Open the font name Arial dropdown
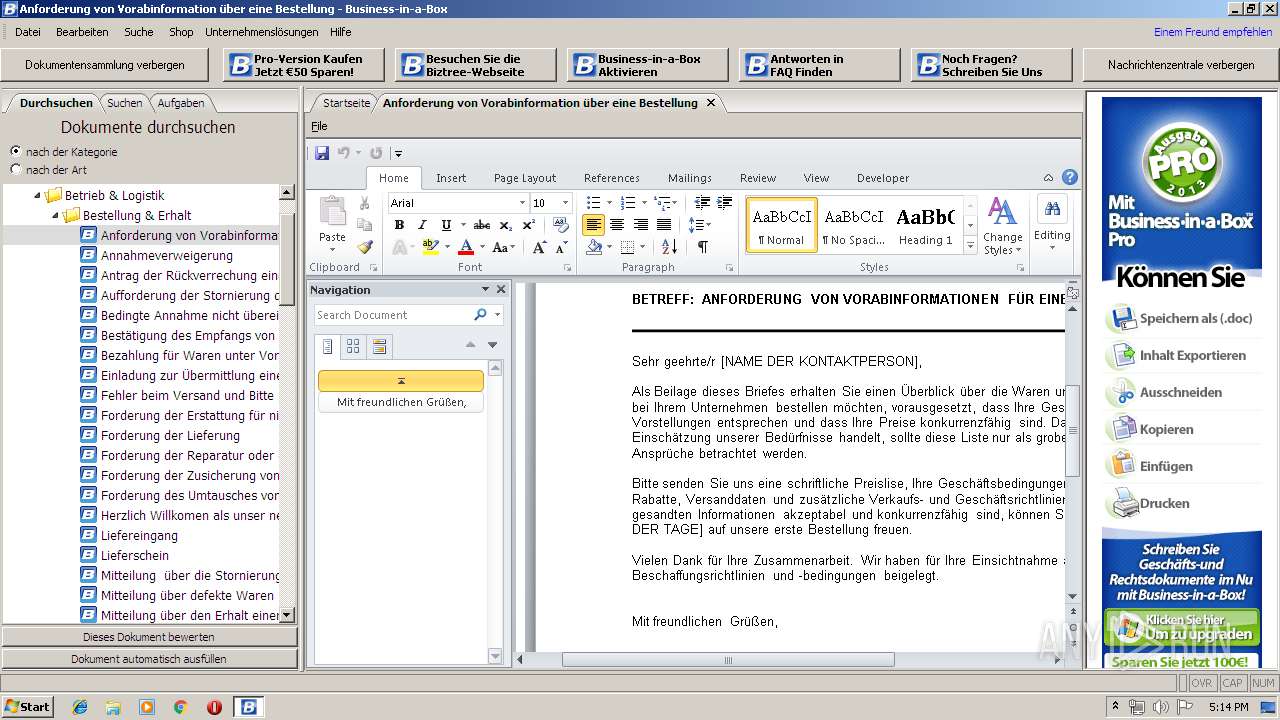 click(x=522, y=203)
